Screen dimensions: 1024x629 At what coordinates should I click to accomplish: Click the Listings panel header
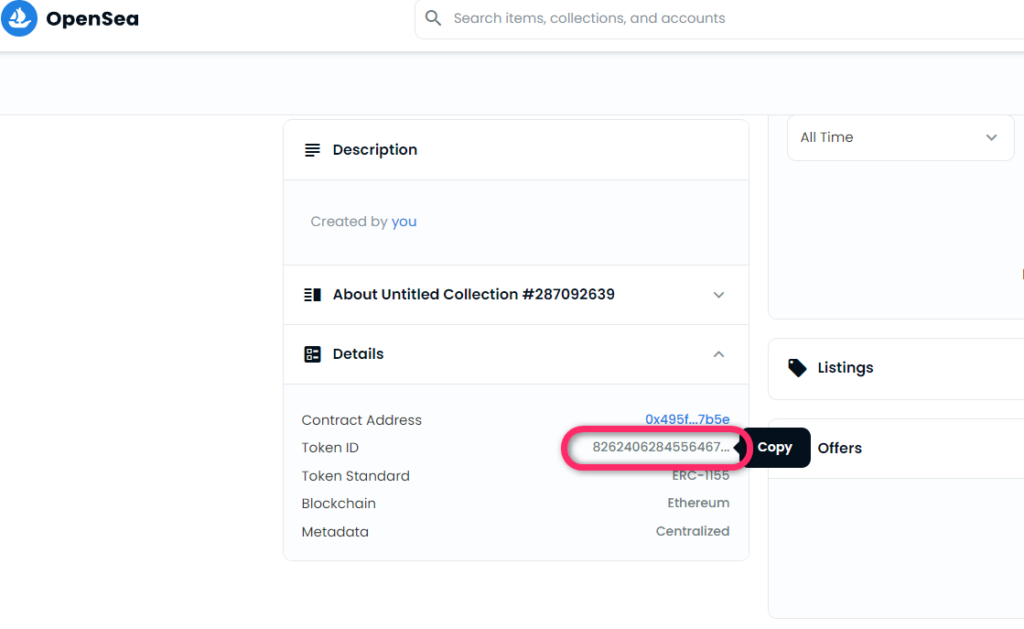point(845,368)
